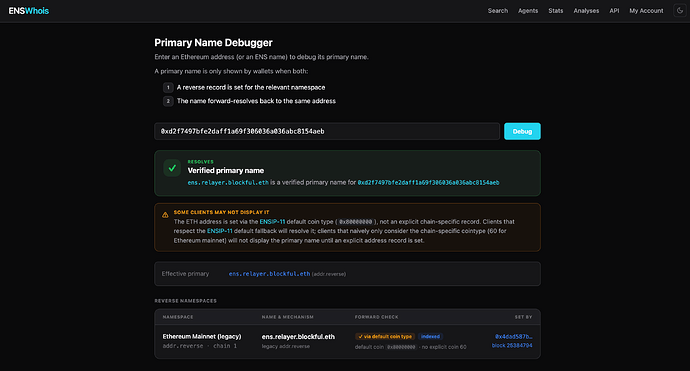Image resolution: width=690 pixels, height=371 pixels.
Task: Click the FORWARD CHECK column header
Action: (377, 317)
